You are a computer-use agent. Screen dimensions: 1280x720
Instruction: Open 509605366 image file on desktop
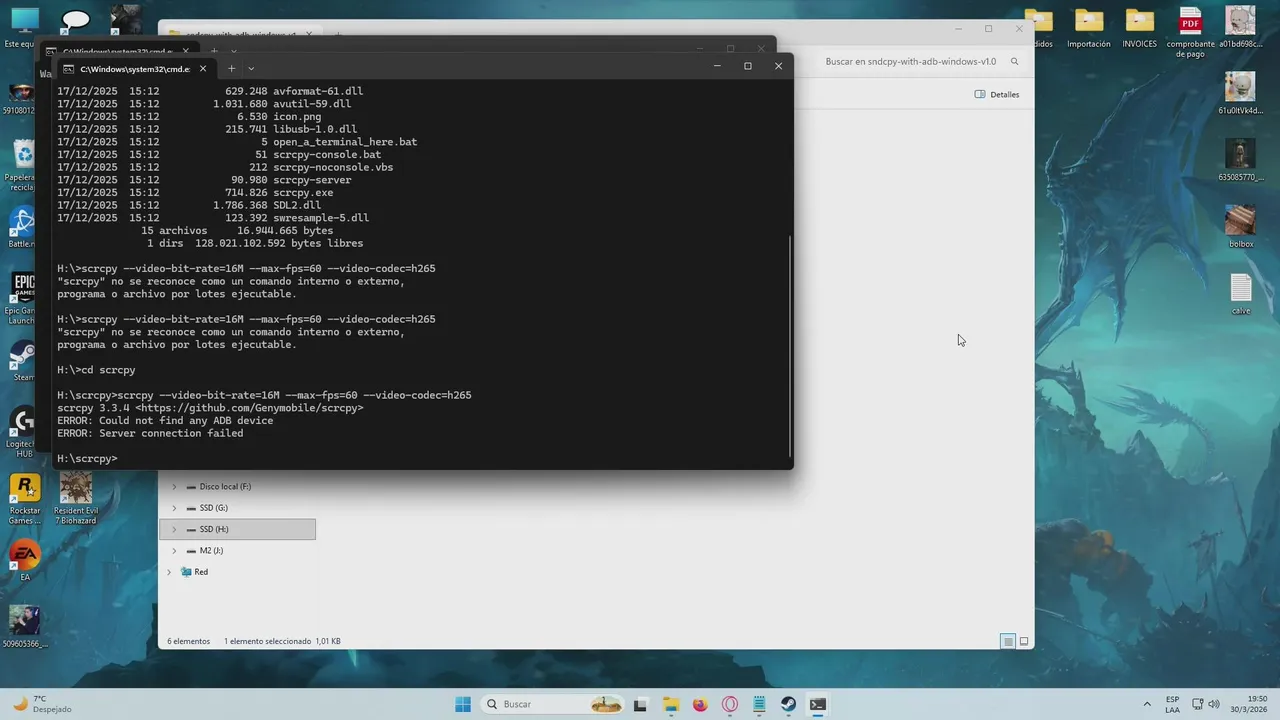pos(24,628)
